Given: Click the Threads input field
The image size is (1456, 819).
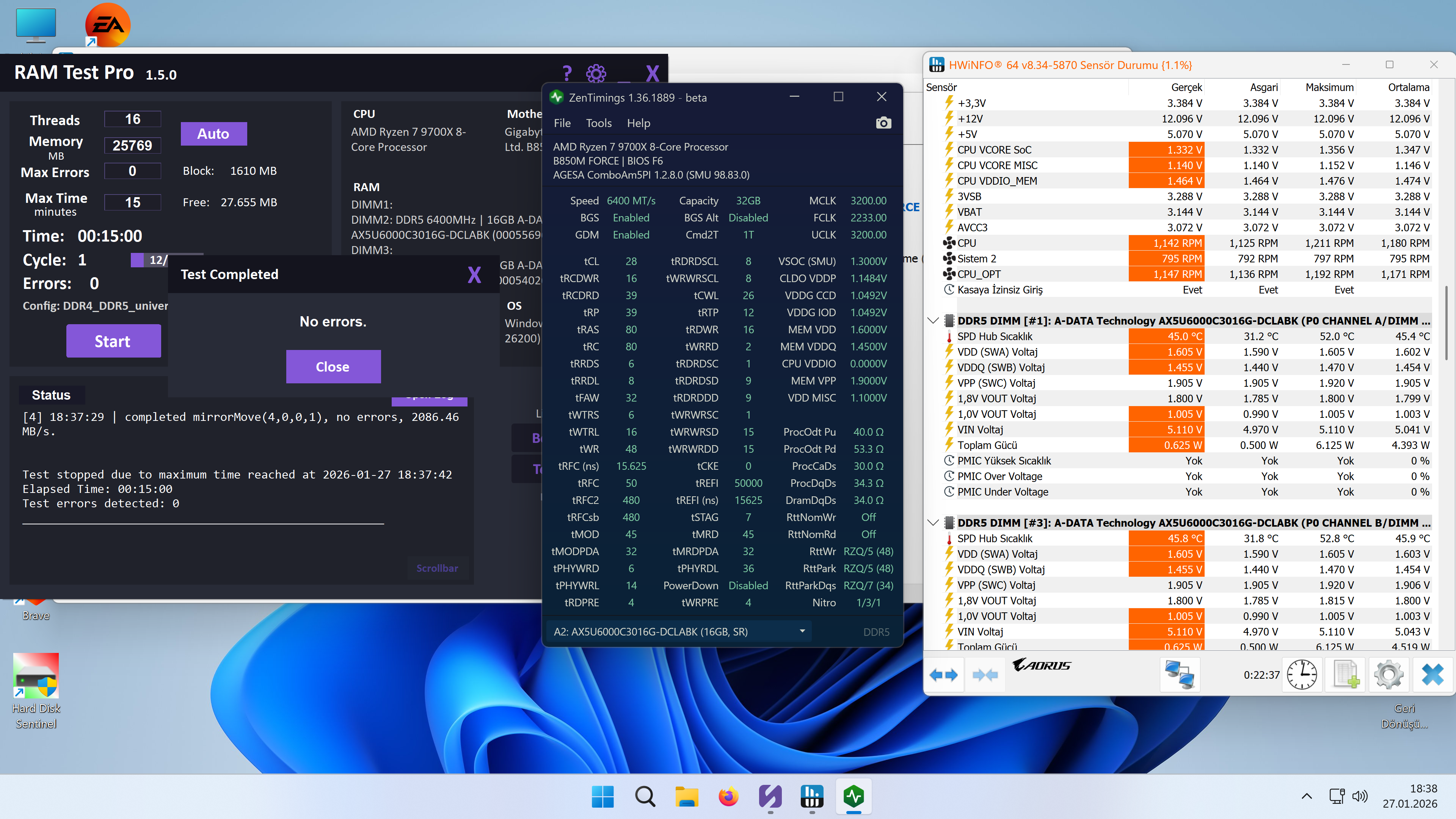Looking at the screenshot, I should 132,119.
